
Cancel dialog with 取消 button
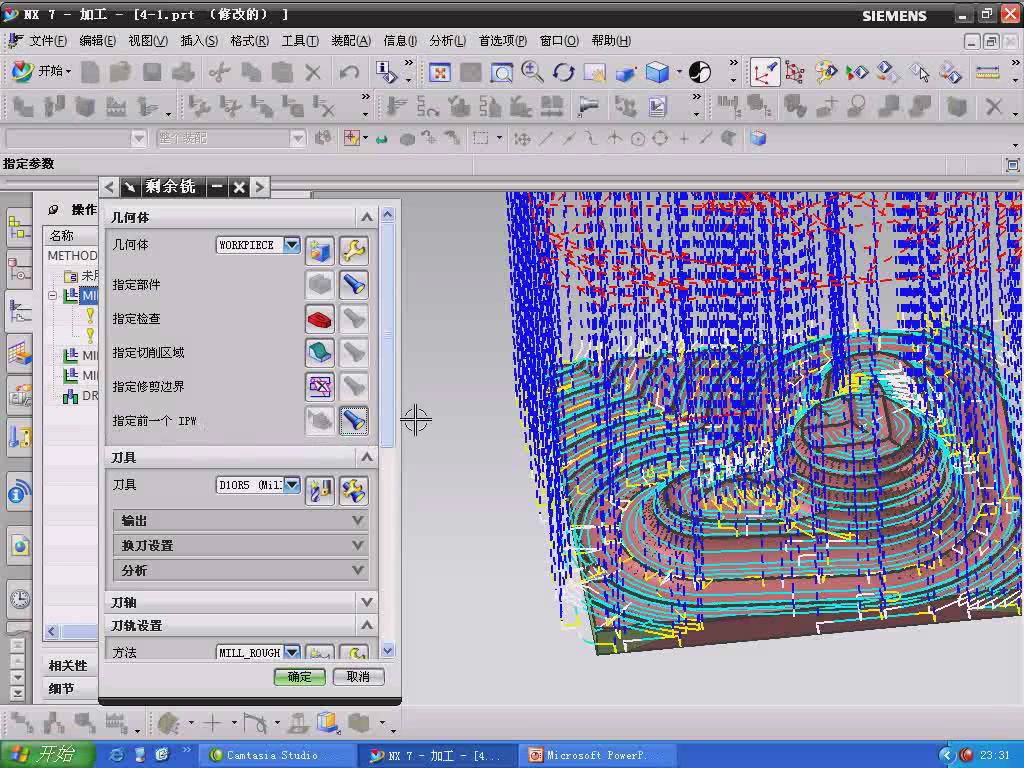click(358, 677)
